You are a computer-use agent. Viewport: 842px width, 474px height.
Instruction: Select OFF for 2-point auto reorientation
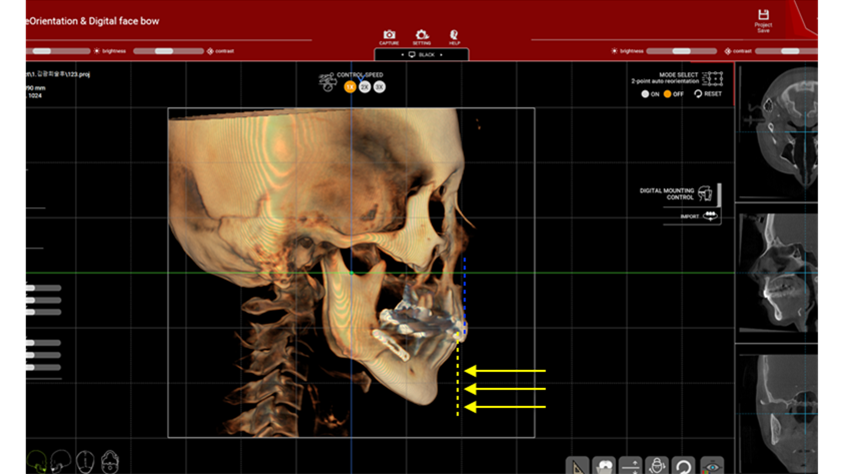point(668,94)
